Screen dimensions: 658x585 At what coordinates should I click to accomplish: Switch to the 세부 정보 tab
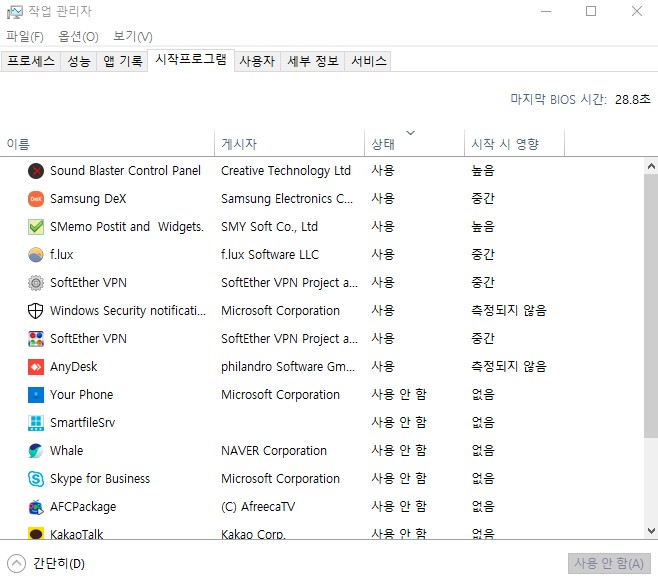click(313, 61)
